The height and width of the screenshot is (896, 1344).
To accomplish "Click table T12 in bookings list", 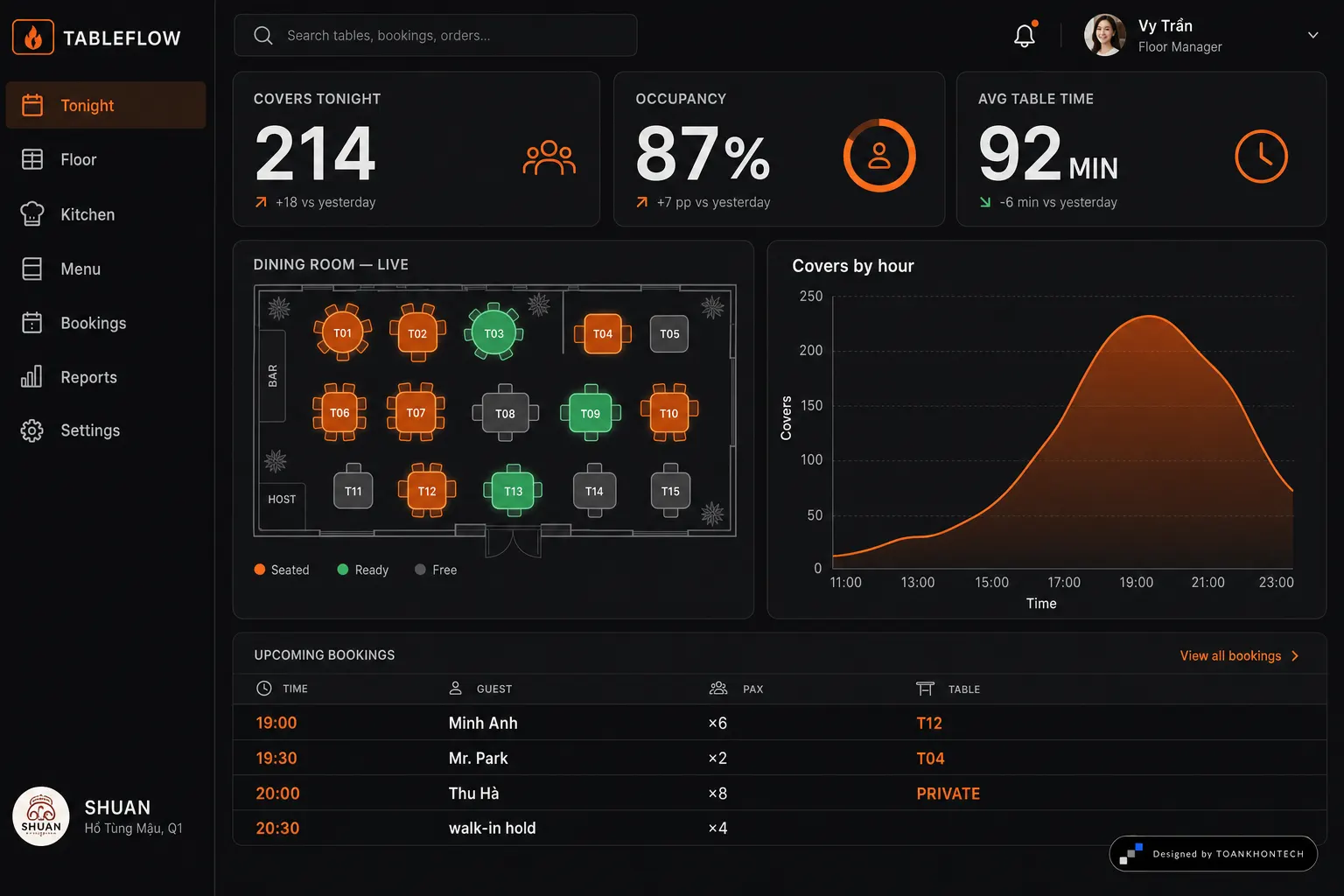I will click(x=929, y=723).
